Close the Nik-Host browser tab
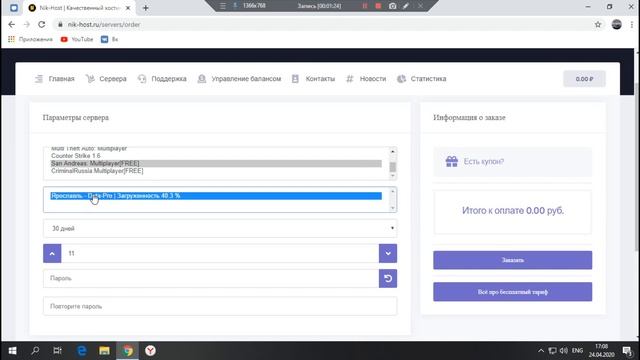This screenshot has height=360, width=640. tap(128, 8)
